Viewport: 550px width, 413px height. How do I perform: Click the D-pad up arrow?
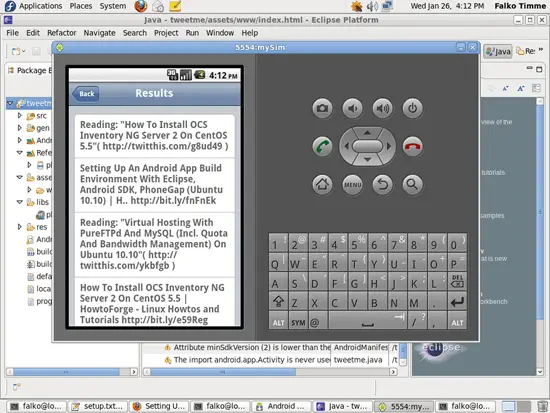click(367, 133)
